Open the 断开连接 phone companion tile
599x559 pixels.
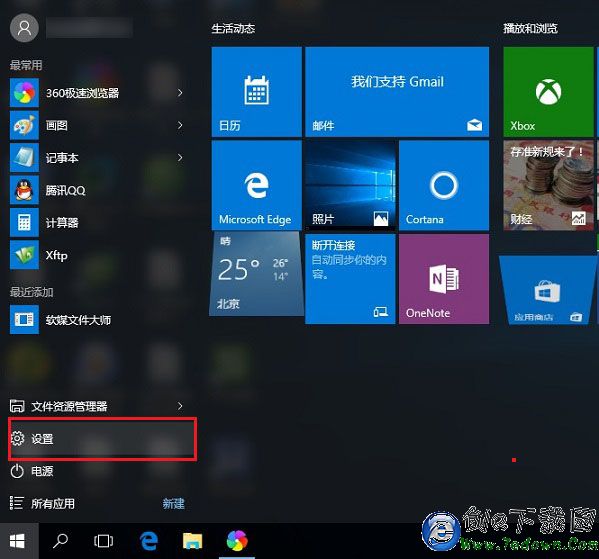tap(350, 279)
